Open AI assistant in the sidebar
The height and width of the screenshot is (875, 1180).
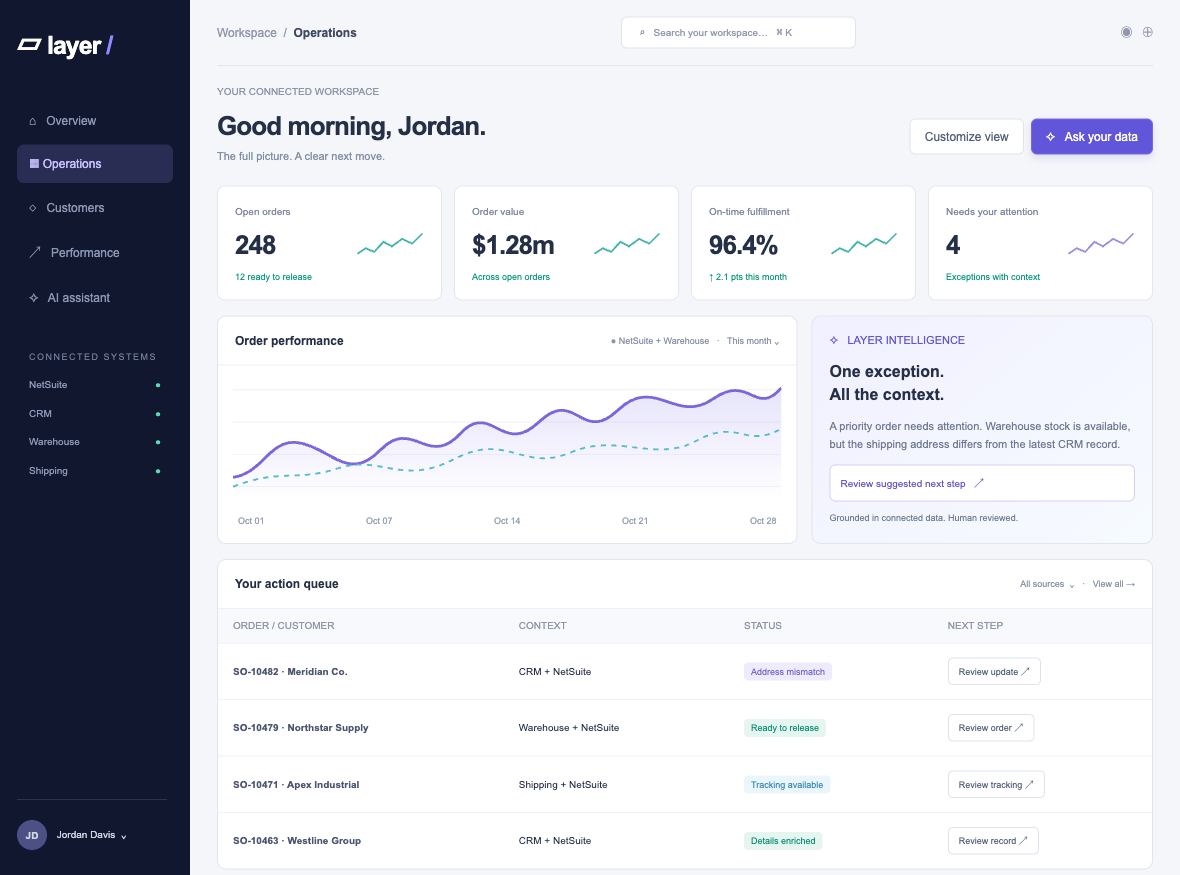point(95,298)
